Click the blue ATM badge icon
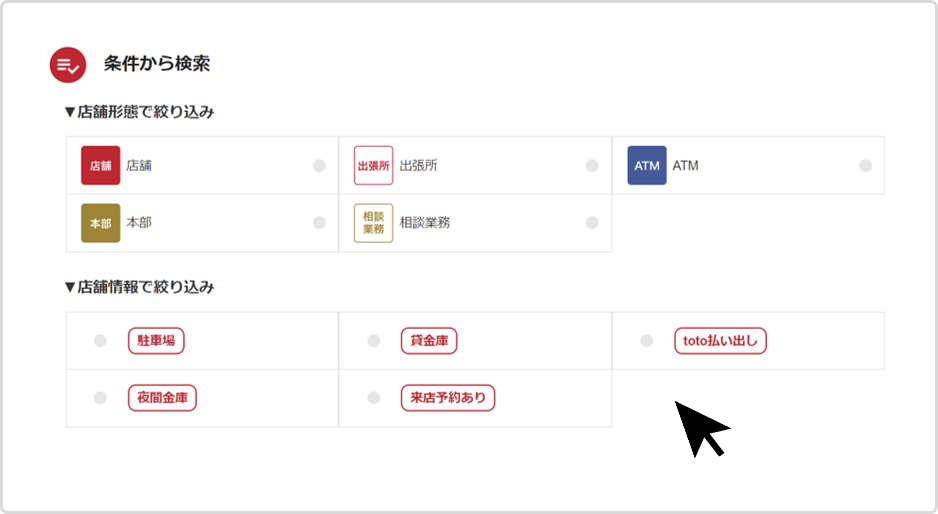The height and width of the screenshot is (514, 938). coord(647,165)
